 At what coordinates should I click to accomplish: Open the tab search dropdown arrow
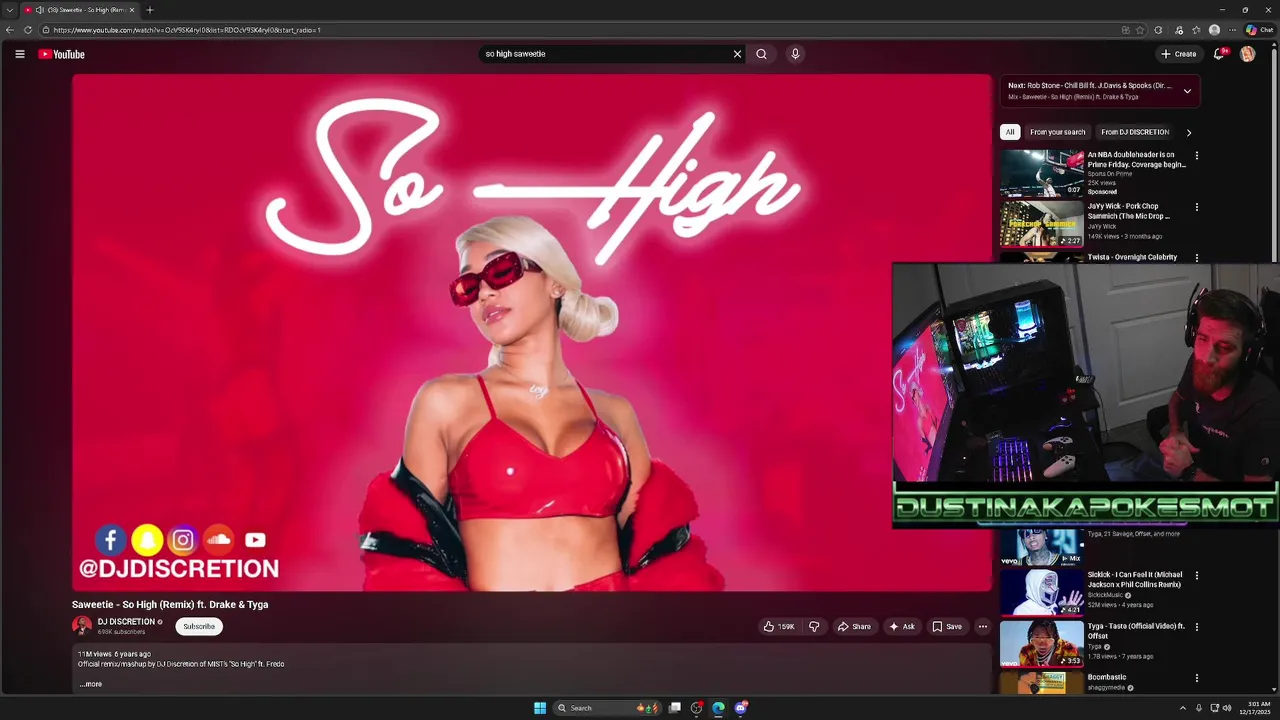tap(10, 10)
